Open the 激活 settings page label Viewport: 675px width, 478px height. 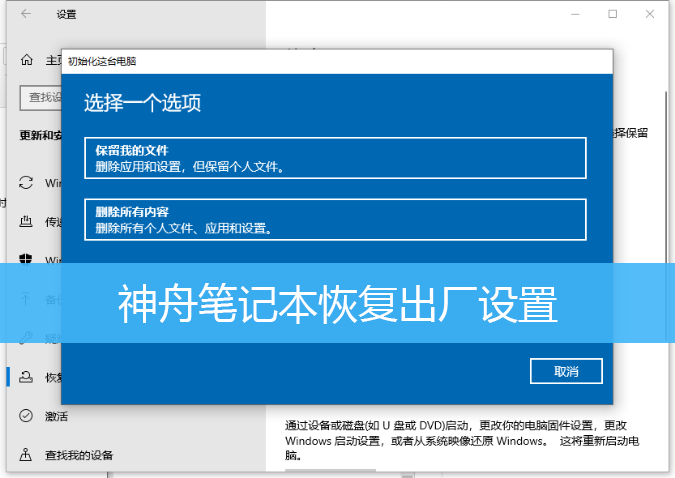pyautogui.click(x=57, y=416)
